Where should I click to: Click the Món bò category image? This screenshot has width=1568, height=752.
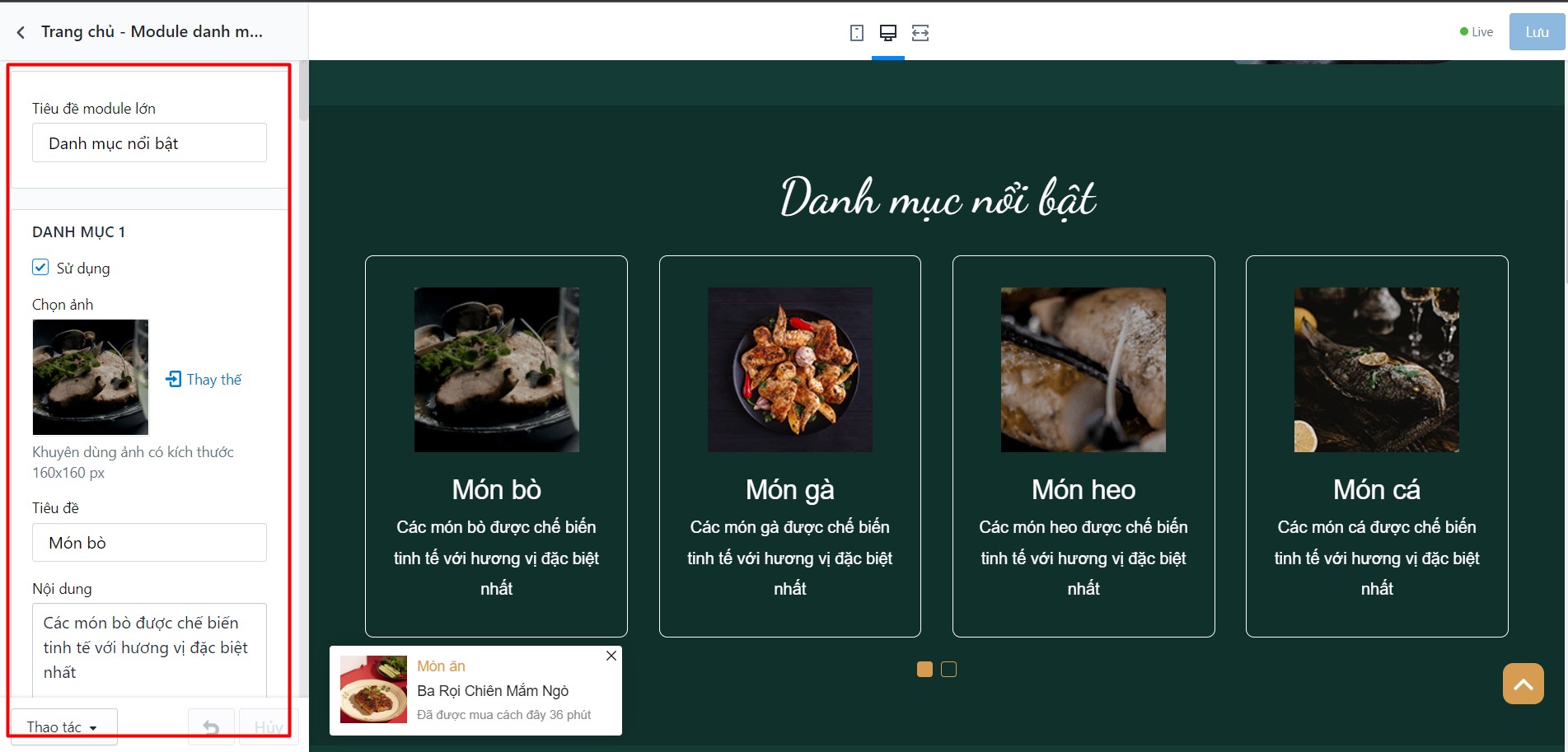pos(497,370)
